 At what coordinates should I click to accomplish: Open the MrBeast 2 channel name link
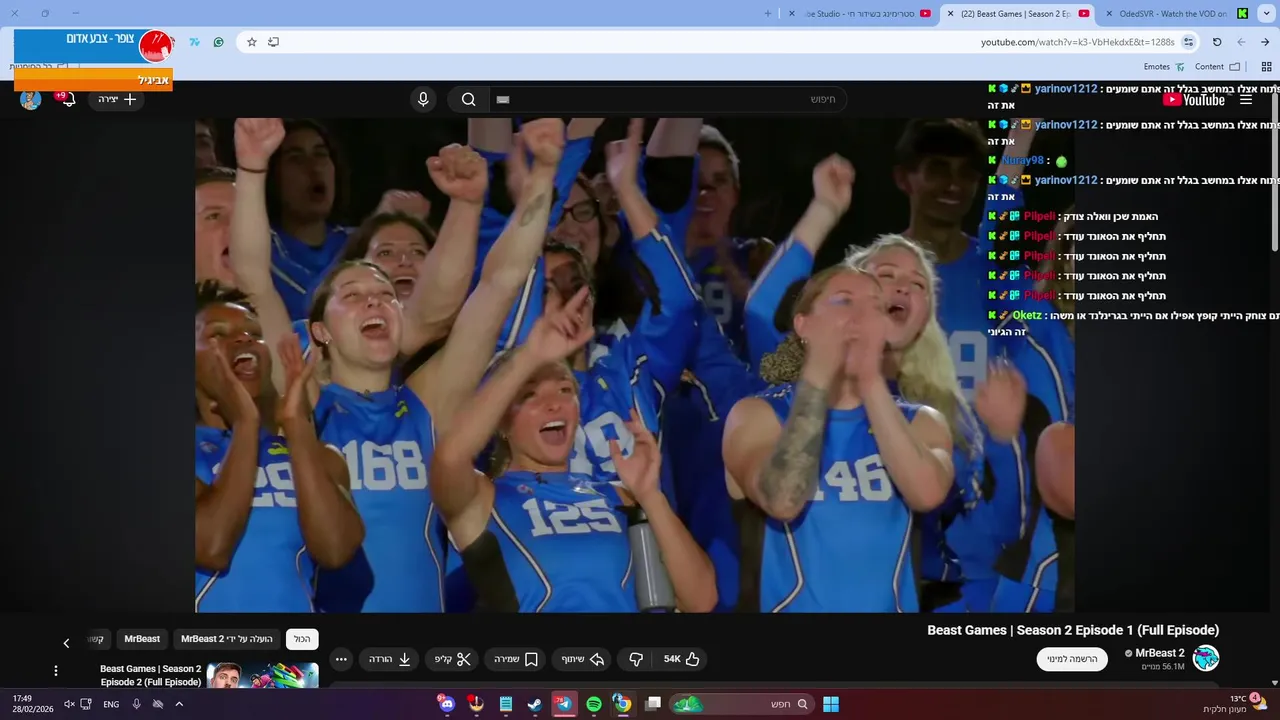tap(1159, 653)
